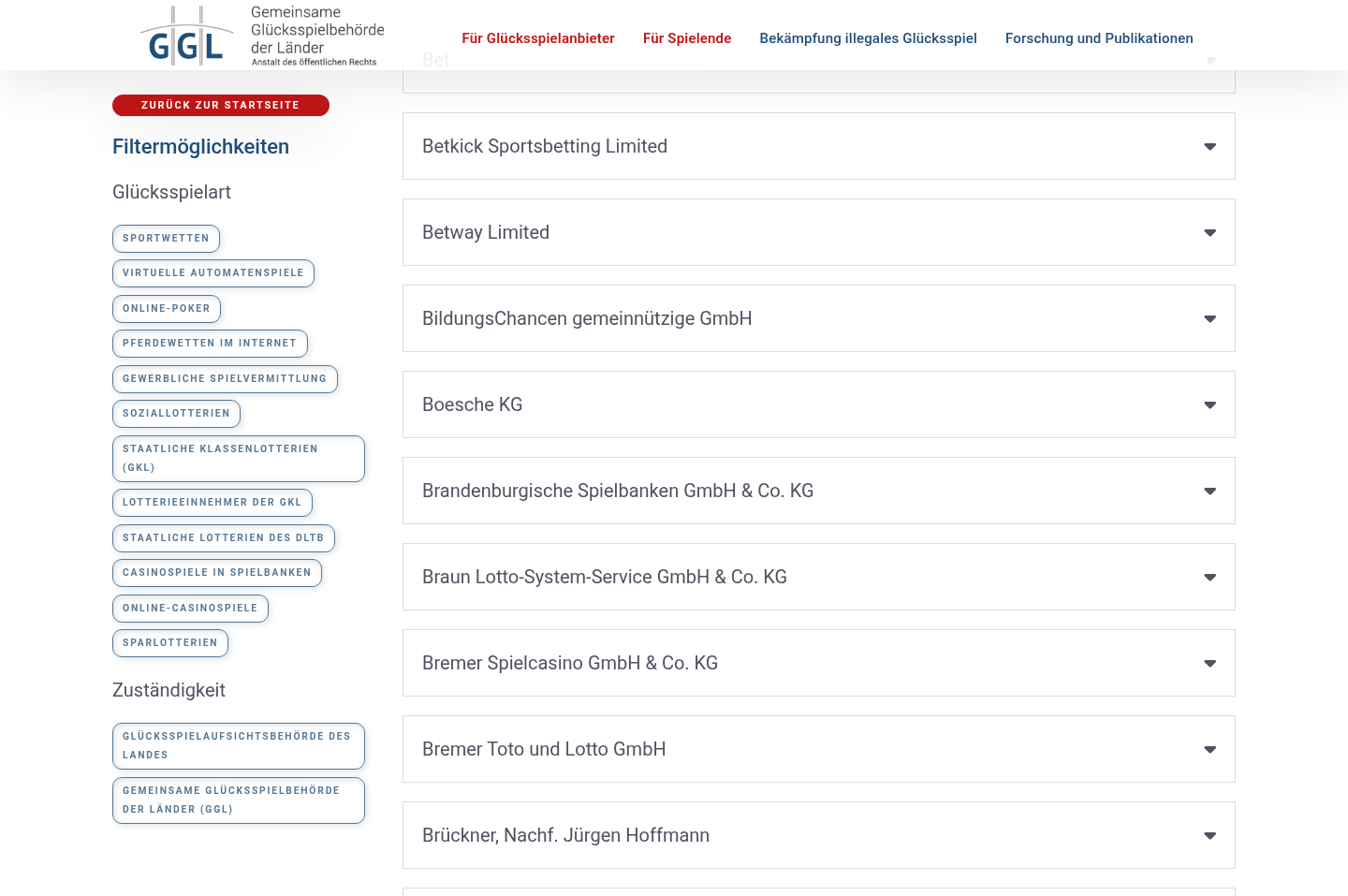Select Online-Casinospiele filter
This screenshot has width=1348, height=896.
click(x=190, y=609)
